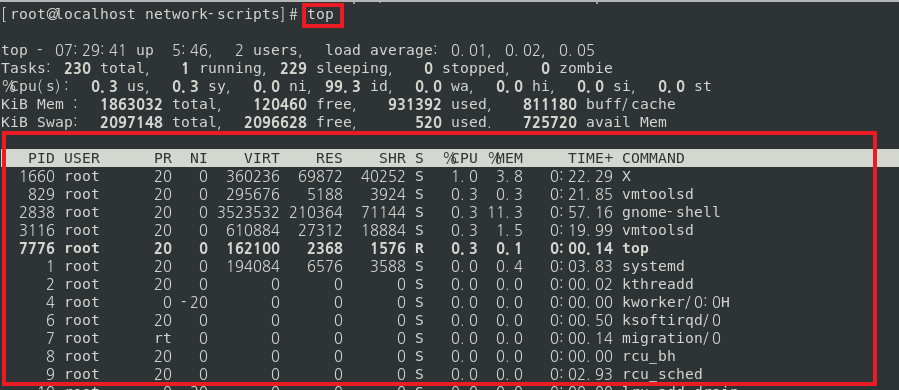The height and width of the screenshot is (390, 899).
Task: Select PID 3116 of the second vmtoolsd
Action: tap(37, 230)
